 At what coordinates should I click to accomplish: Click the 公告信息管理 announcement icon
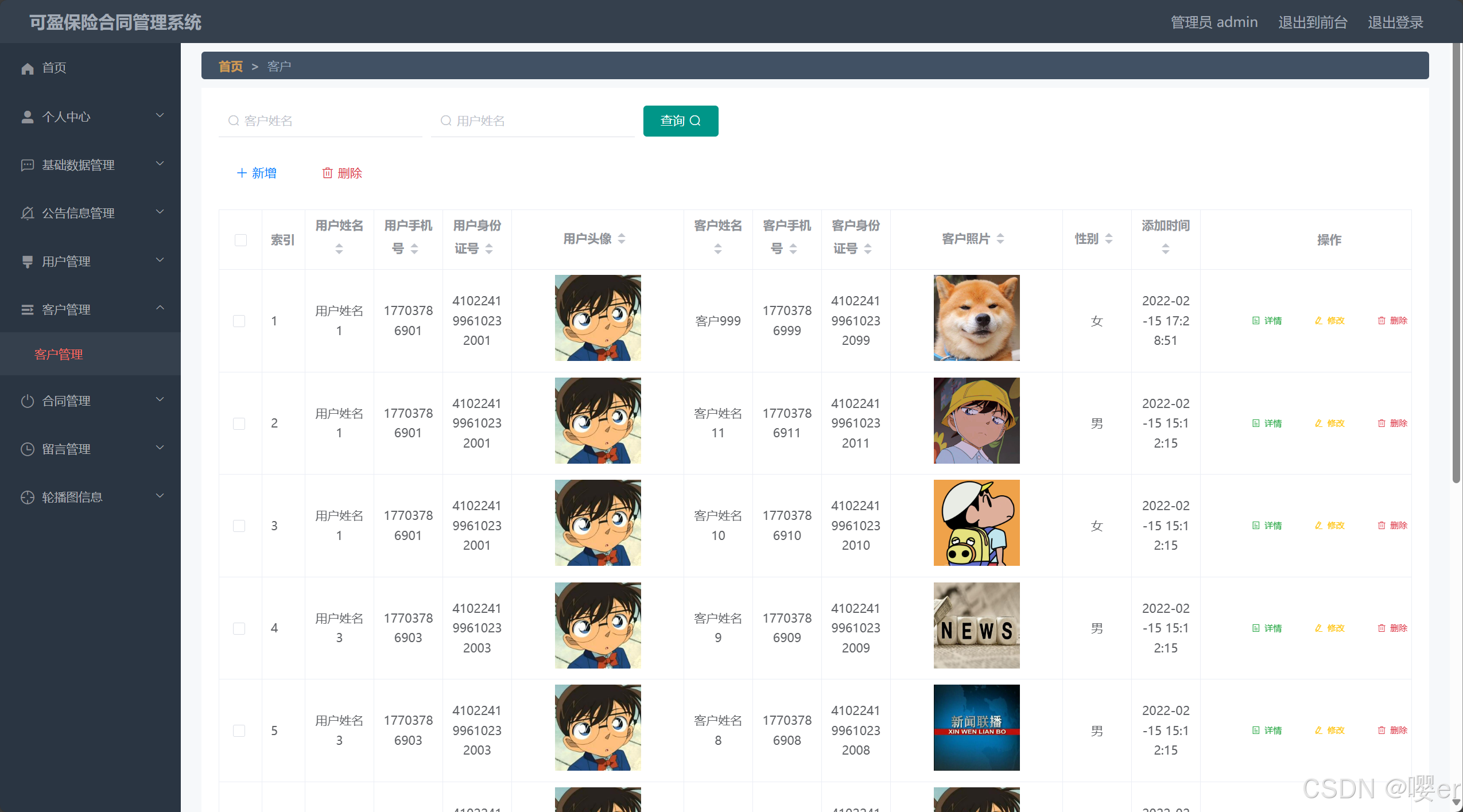pyautogui.click(x=27, y=213)
